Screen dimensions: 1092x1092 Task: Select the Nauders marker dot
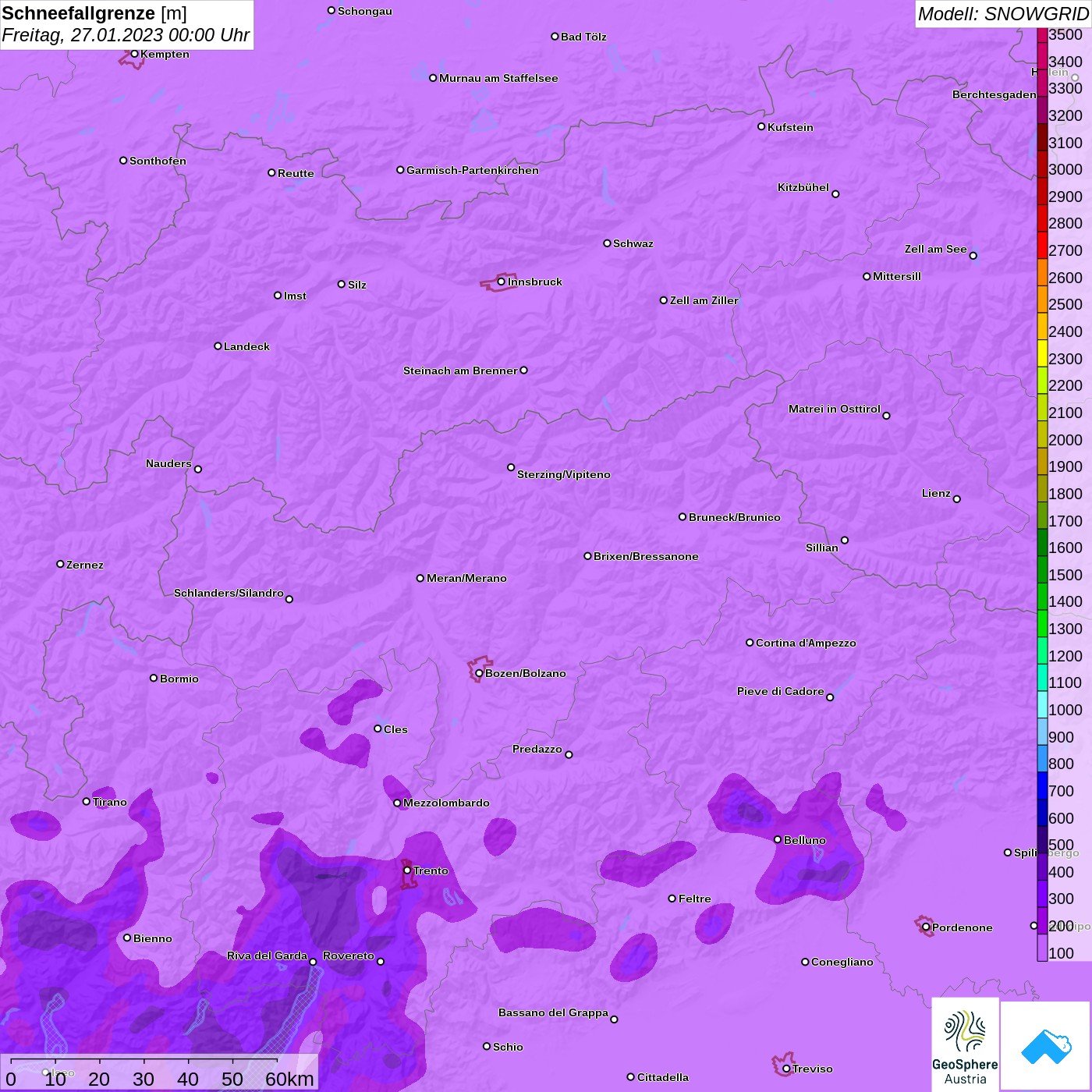point(198,469)
